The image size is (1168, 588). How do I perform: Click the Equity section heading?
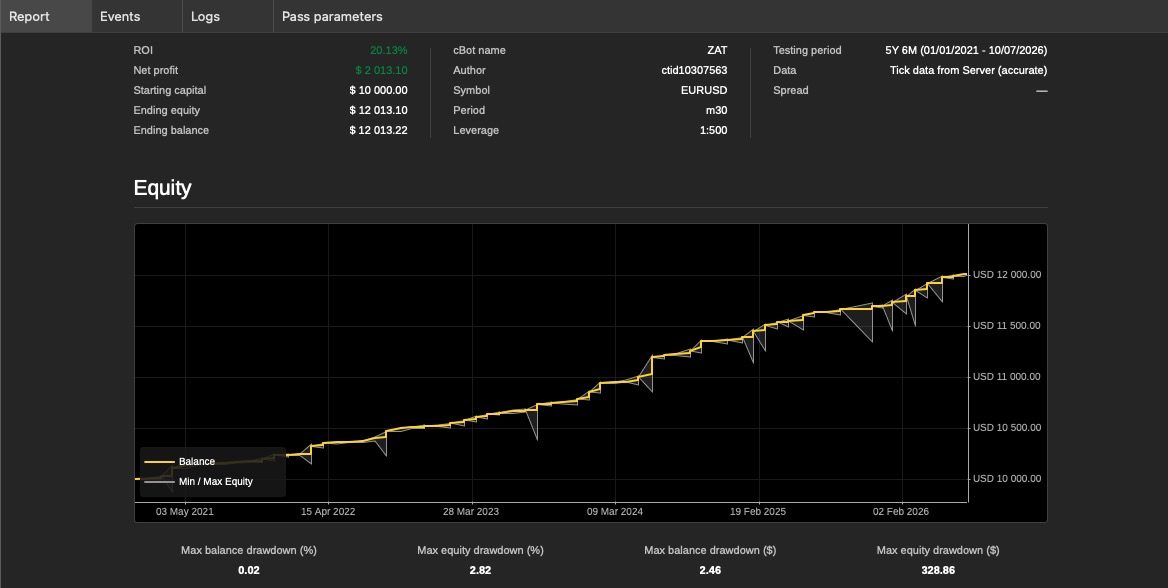tap(162, 188)
